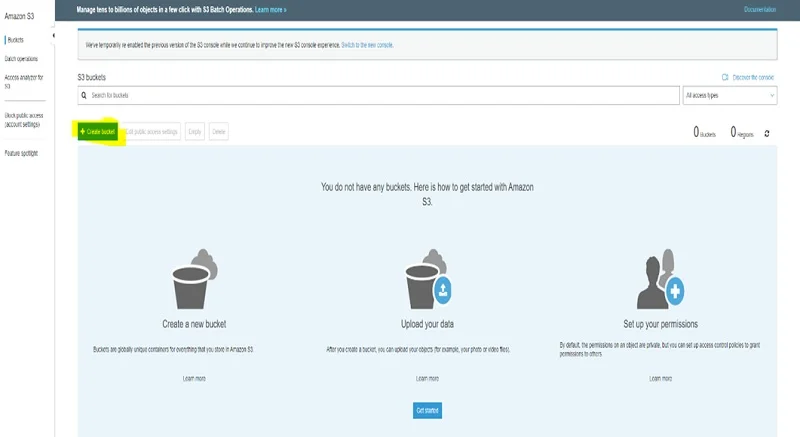Screen dimensions: 800x437
Task: Click the Amazon S3 sidebar title
Action: (x=19, y=16)
